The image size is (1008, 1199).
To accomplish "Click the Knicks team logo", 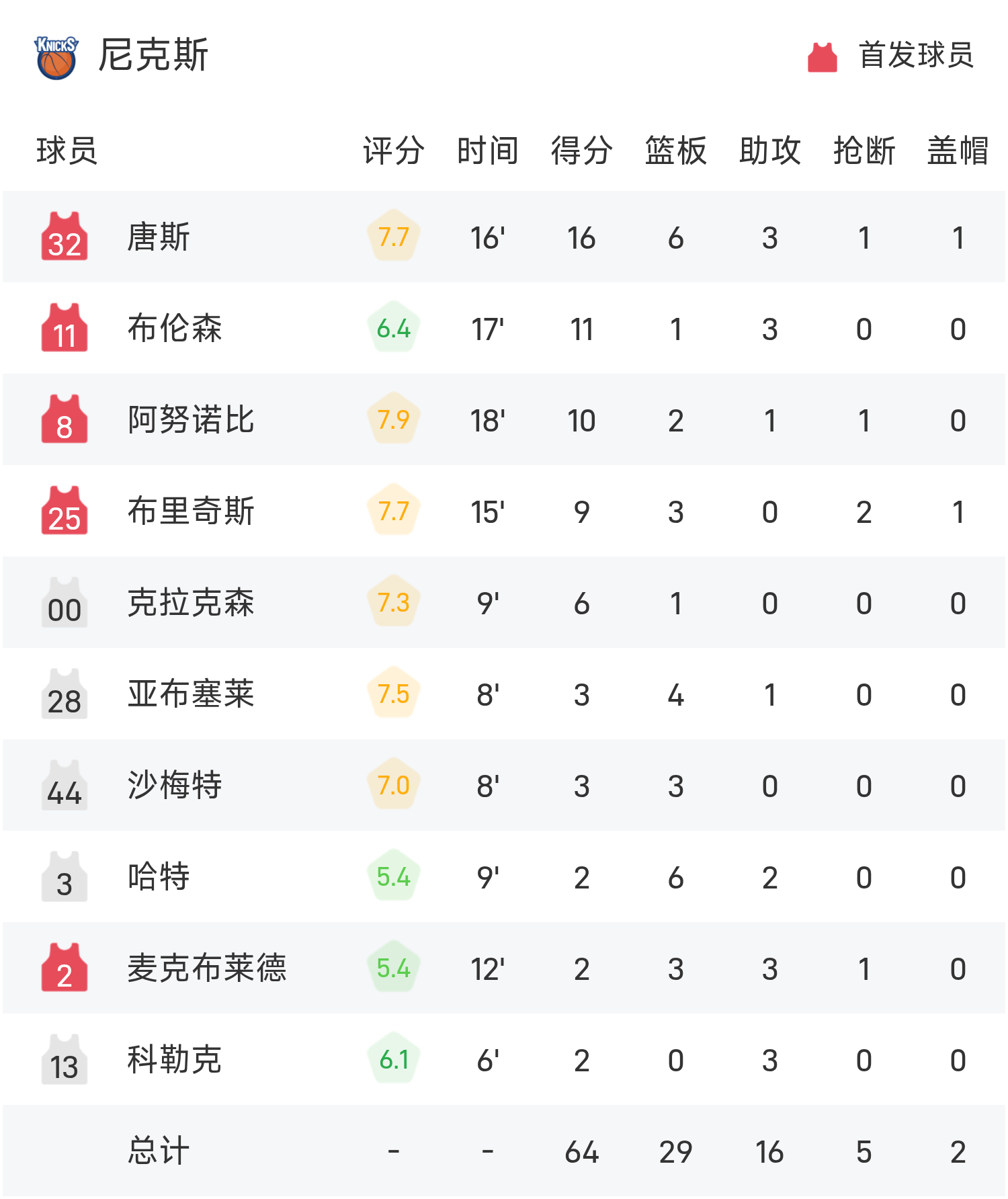I will coord(56,57).
